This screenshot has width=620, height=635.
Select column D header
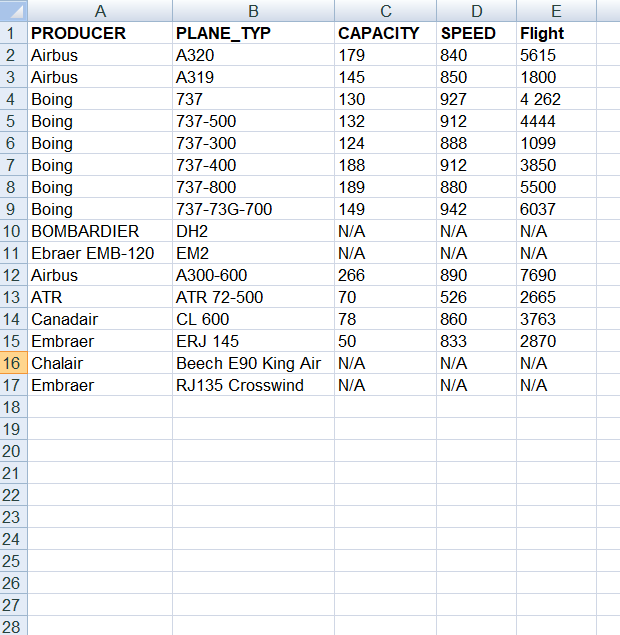tap(476, 11)
